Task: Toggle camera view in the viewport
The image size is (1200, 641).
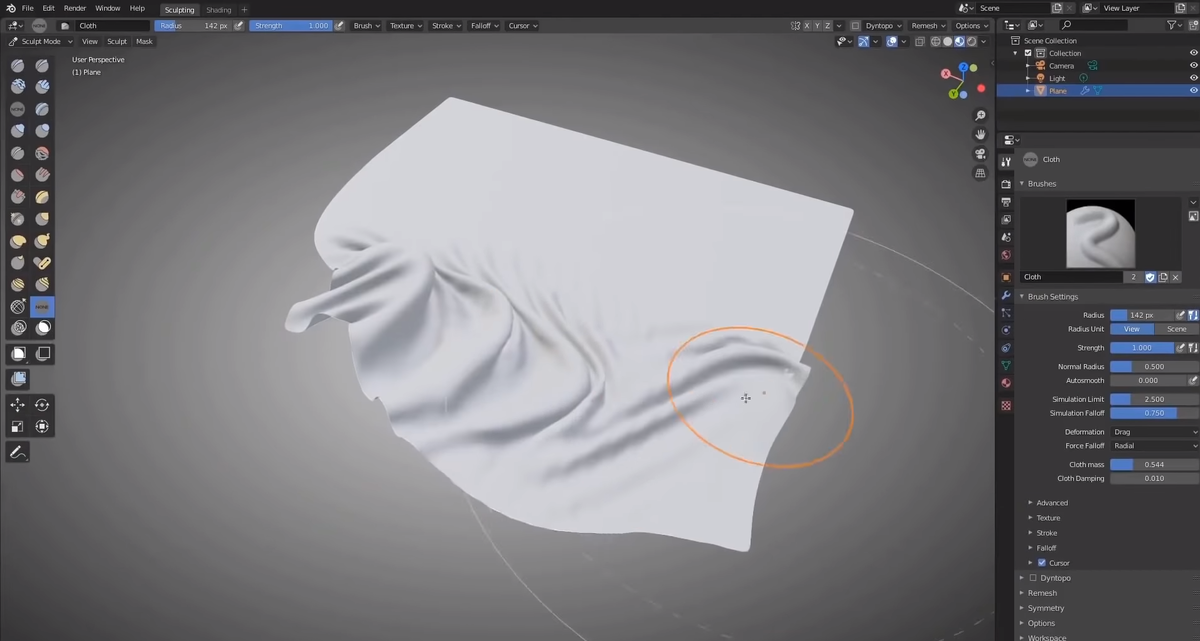Action: [x=981, y=154]
